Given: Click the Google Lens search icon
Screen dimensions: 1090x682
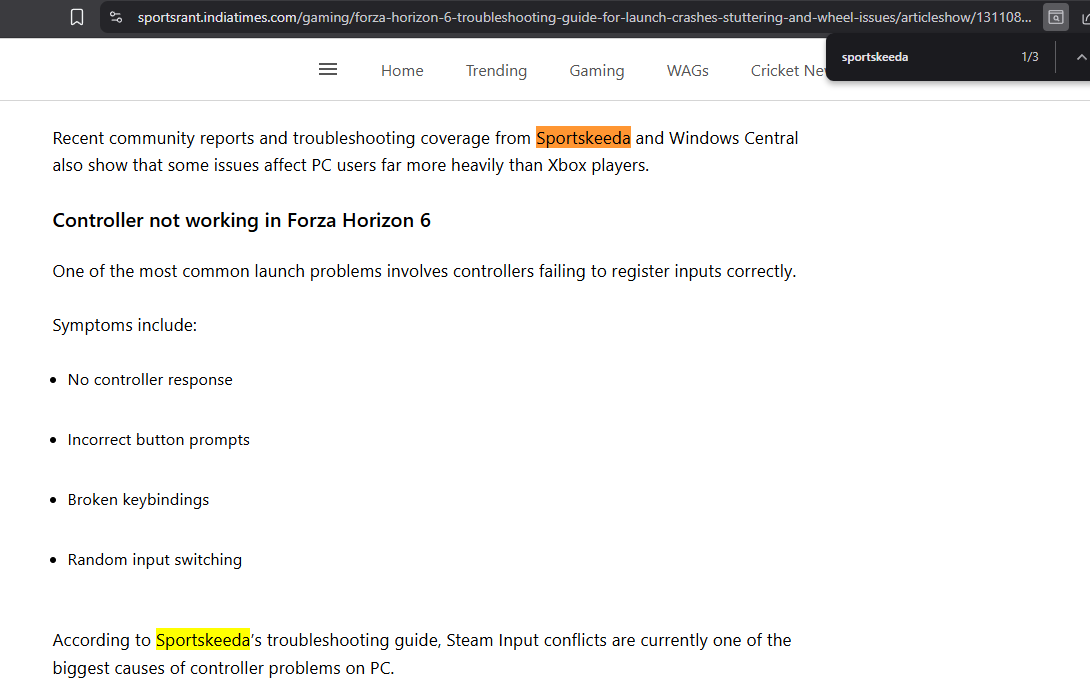Looking at the screenshot, I should (1055, 17).
